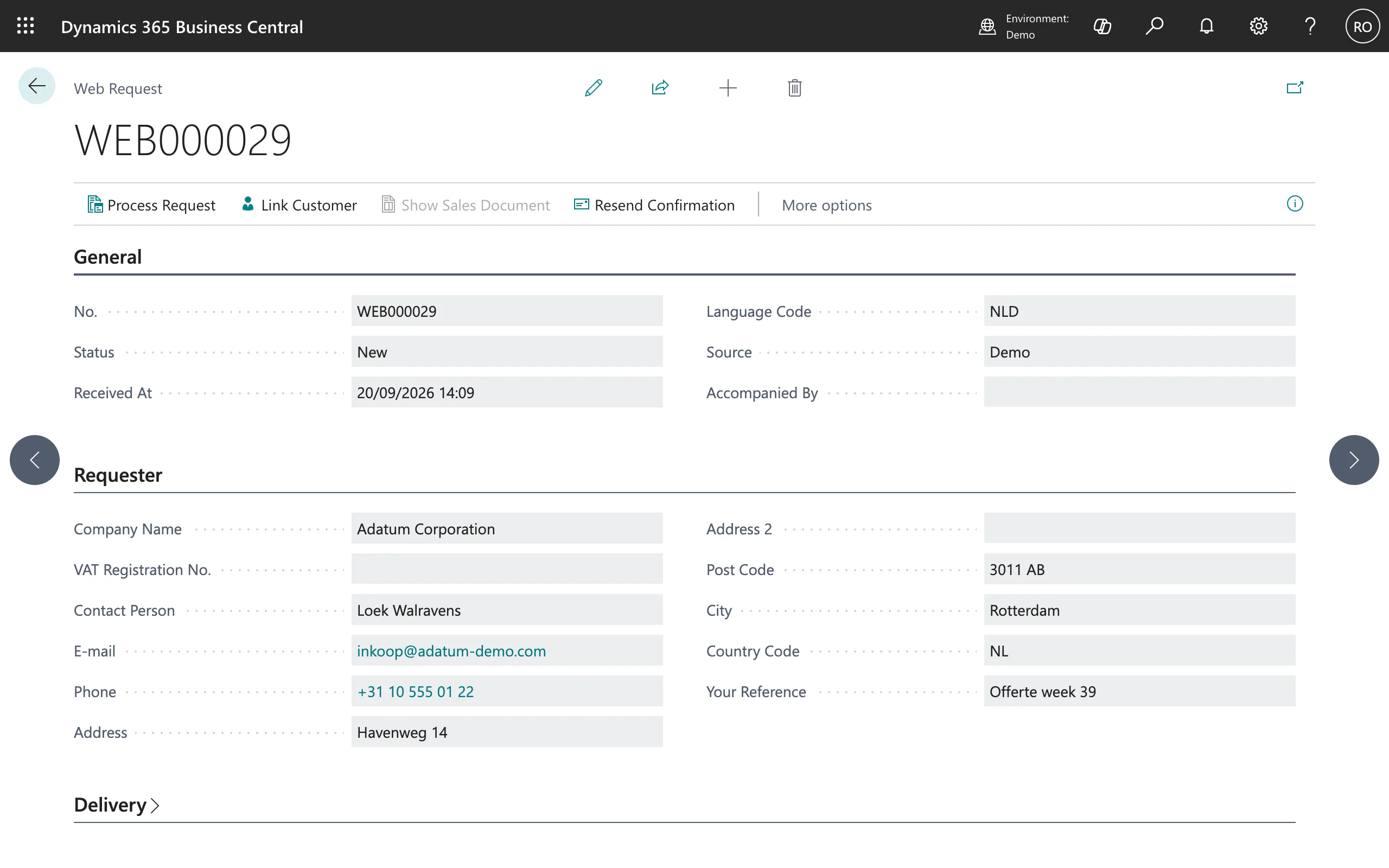Click the Language Code field label
This screenshot has height=868, width=1389.
(x=759, y=311)
